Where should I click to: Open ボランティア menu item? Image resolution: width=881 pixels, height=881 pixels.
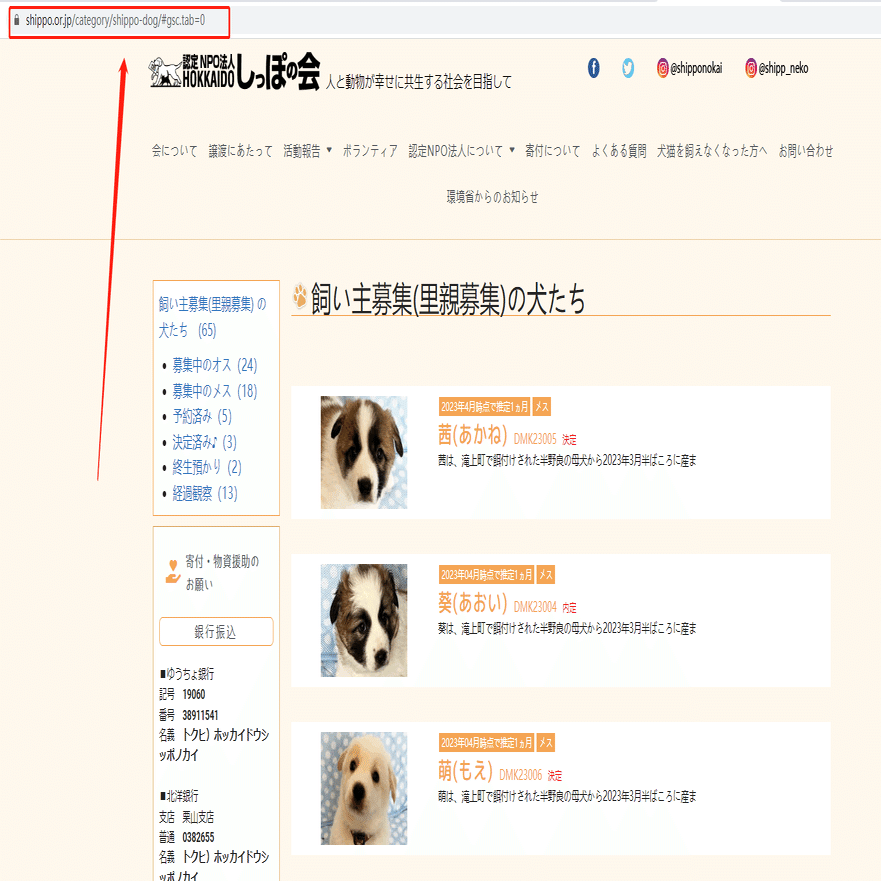pos(370,151)
